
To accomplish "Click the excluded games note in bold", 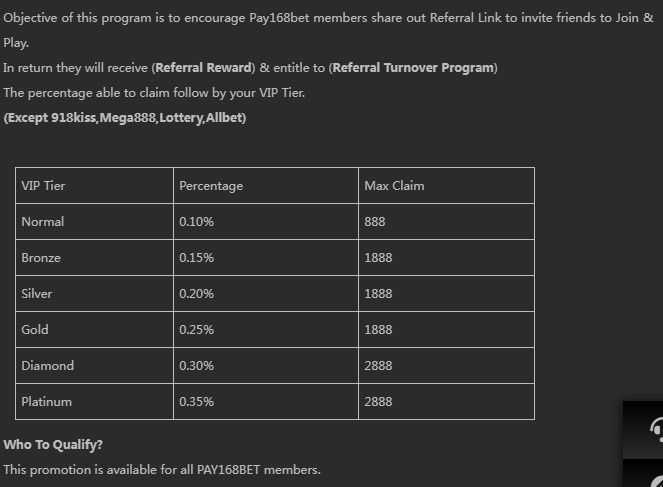I will (125, 118).
